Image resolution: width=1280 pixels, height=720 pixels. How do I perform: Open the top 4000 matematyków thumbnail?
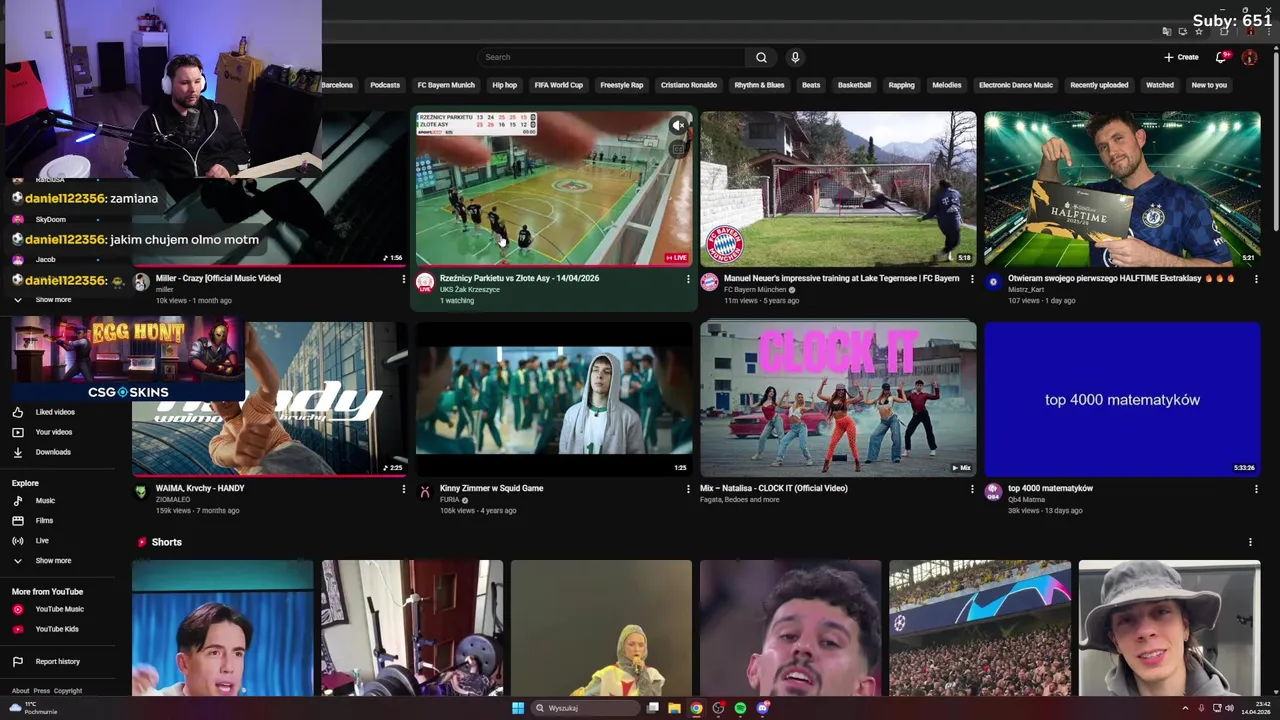1122,399
